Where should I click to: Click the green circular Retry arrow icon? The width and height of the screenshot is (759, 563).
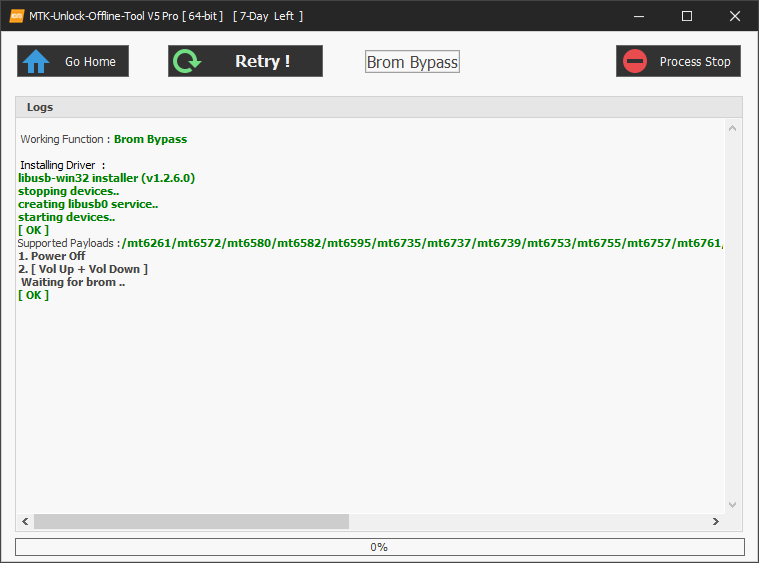[x=187, y=61]
